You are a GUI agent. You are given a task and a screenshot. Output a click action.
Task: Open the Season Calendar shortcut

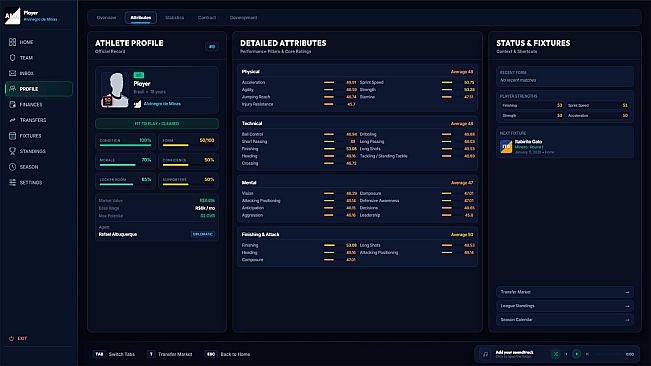tap(565, 320)
